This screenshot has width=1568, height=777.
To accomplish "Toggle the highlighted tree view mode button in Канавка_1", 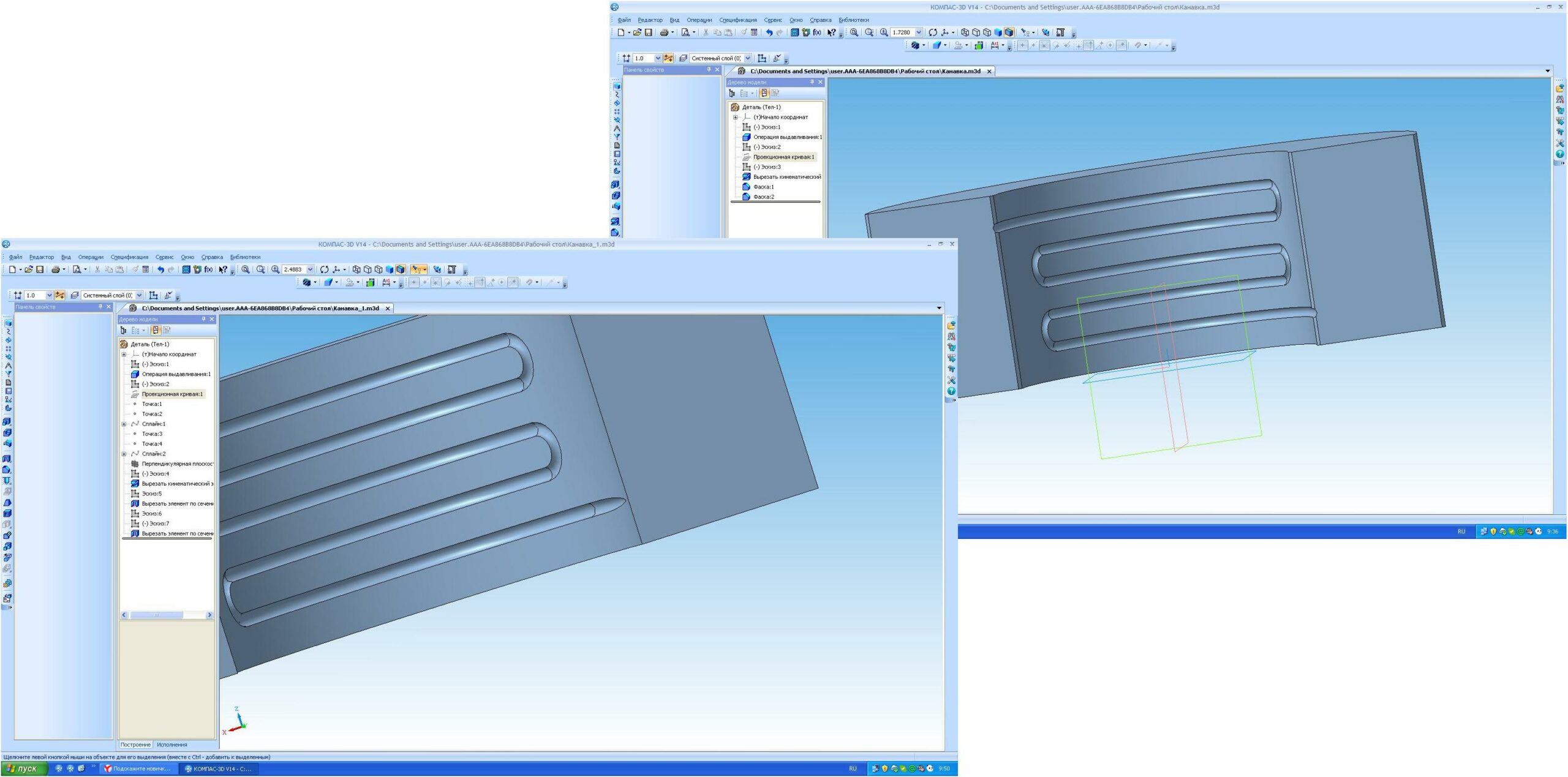I will pyautogui.click(x=156, y=331).
